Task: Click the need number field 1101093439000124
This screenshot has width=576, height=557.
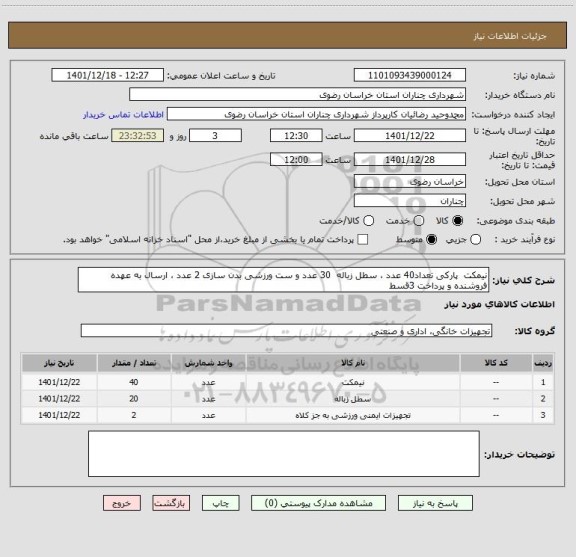Action: click(410, 75)
